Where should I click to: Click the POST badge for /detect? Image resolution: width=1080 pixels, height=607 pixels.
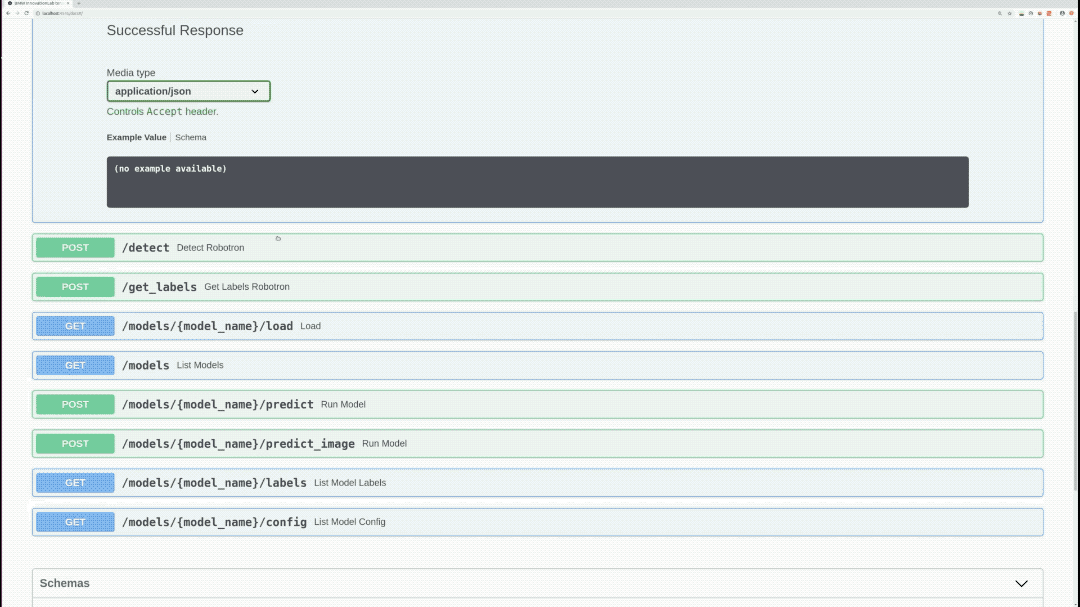pos(75,247)
